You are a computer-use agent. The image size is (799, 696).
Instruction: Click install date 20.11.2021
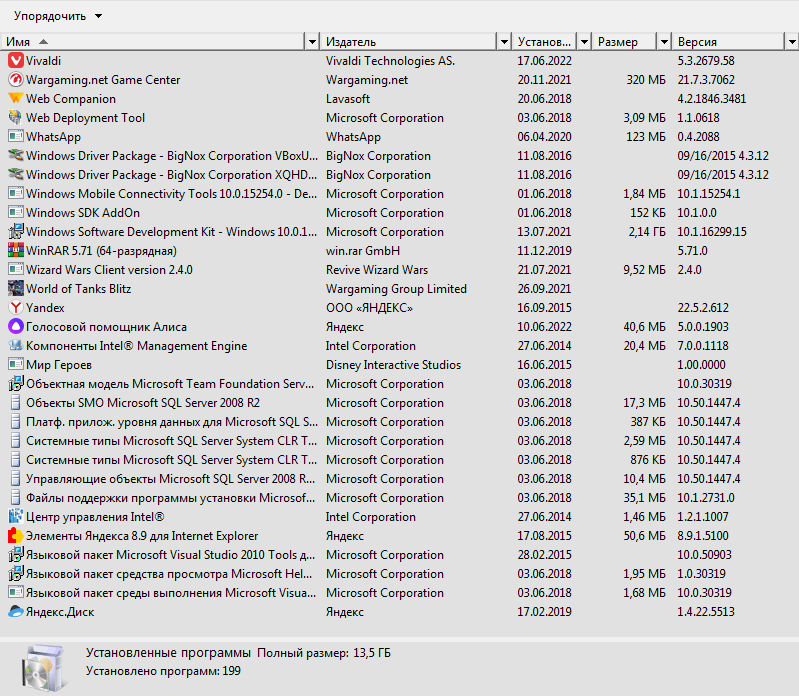click(544, 79)
